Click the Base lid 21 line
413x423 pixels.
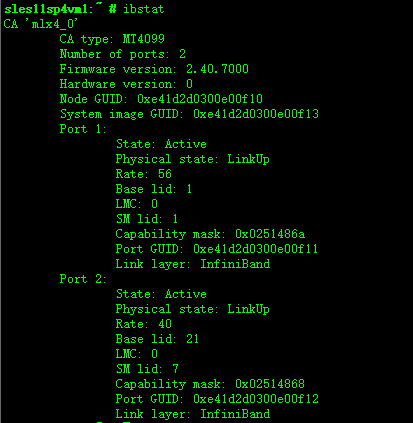click(x=157, y=339)
